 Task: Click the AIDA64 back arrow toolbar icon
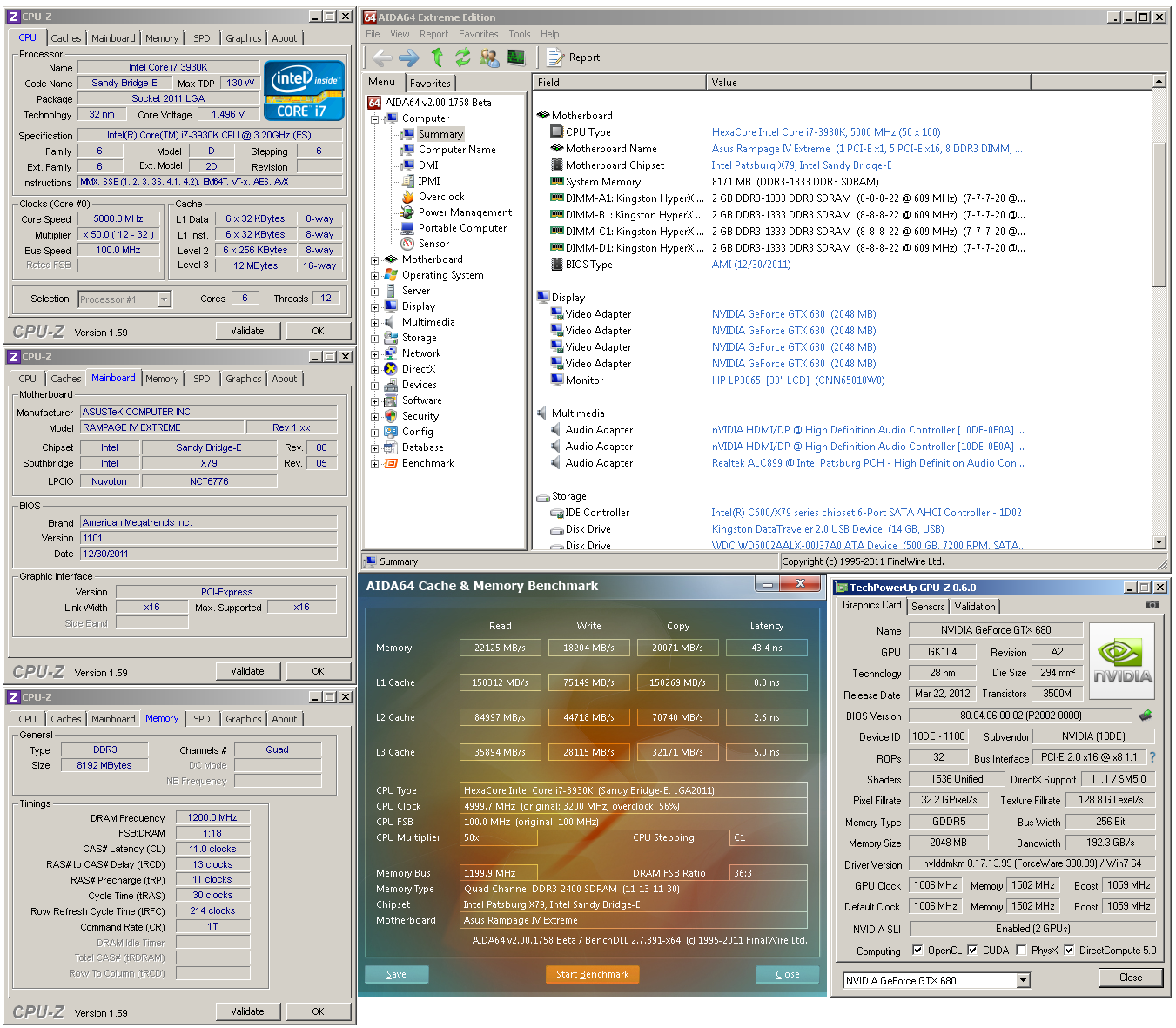381,57
